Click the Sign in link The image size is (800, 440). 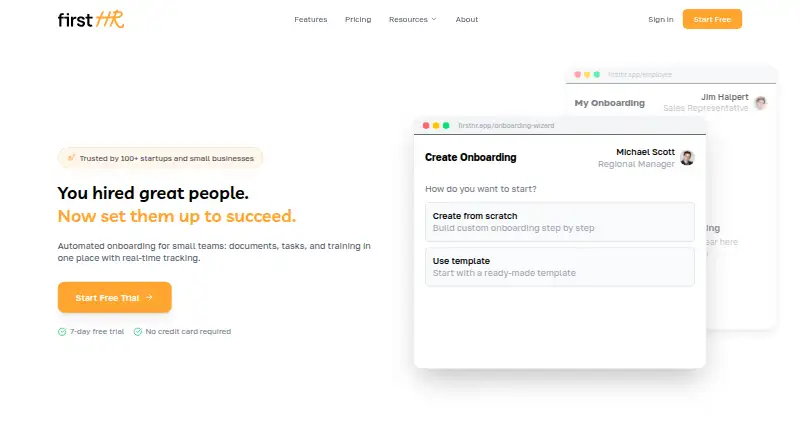tap(661, 19)
